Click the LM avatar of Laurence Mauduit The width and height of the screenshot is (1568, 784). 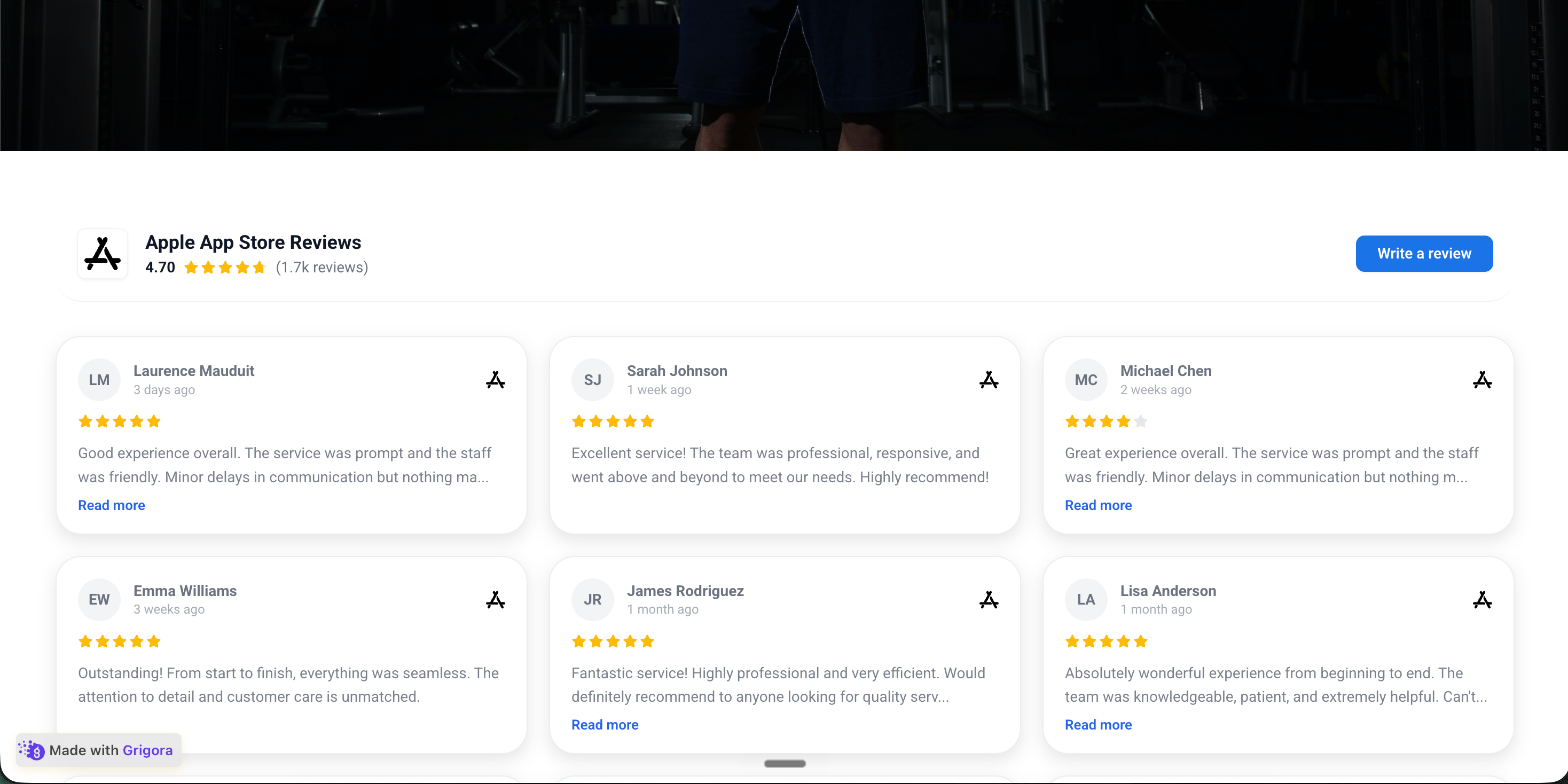pos(99,380)
